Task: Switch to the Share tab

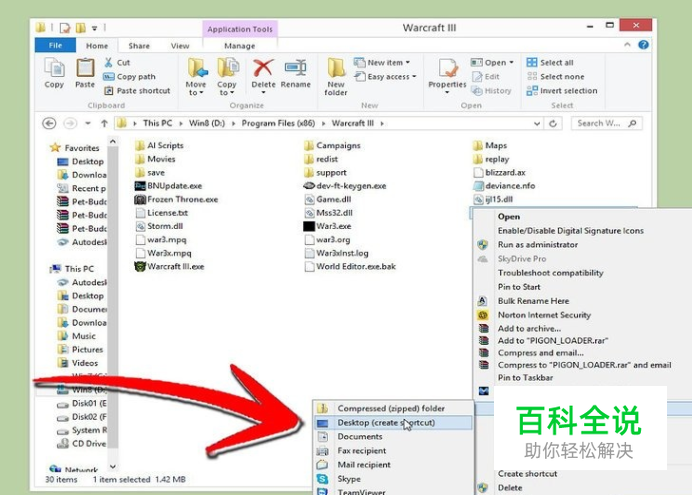Action: 139,46
